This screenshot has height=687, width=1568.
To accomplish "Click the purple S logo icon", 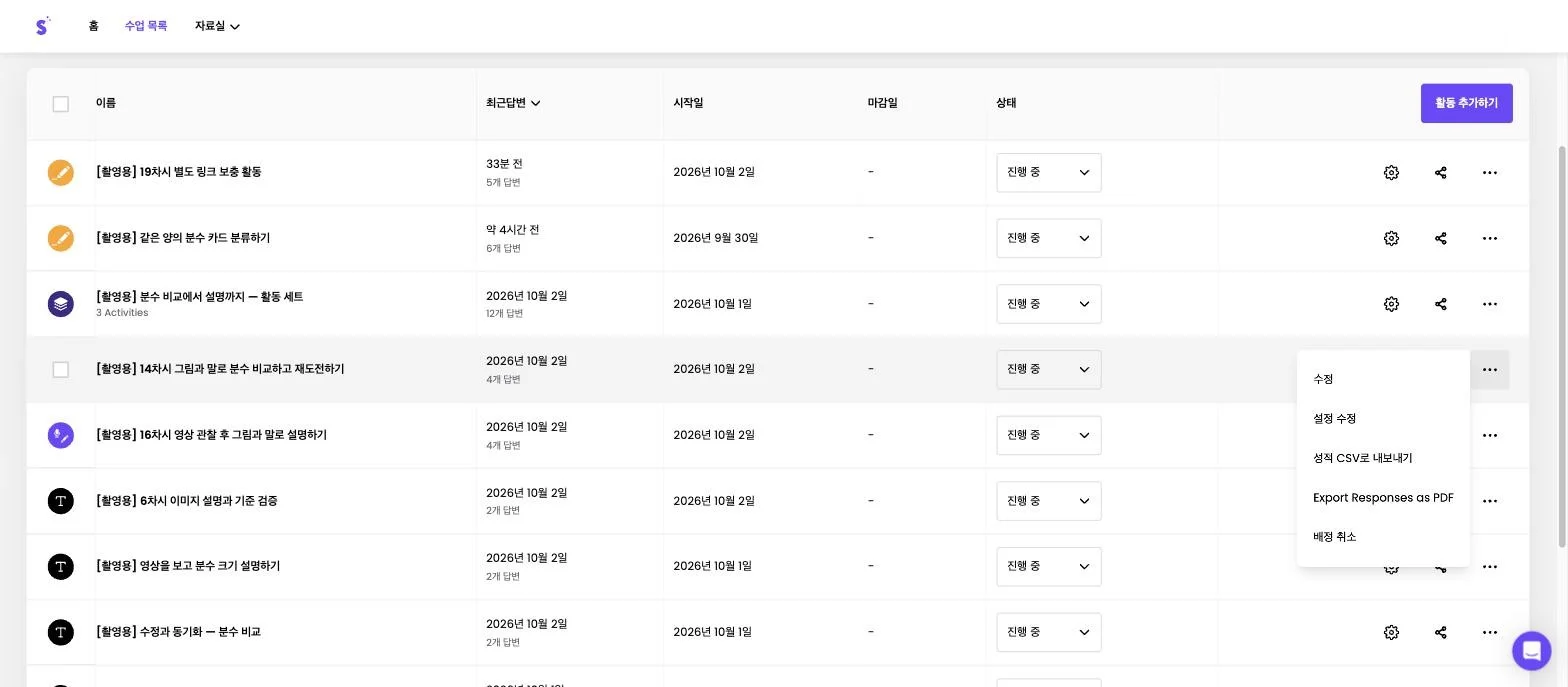I will pos(42,26).
